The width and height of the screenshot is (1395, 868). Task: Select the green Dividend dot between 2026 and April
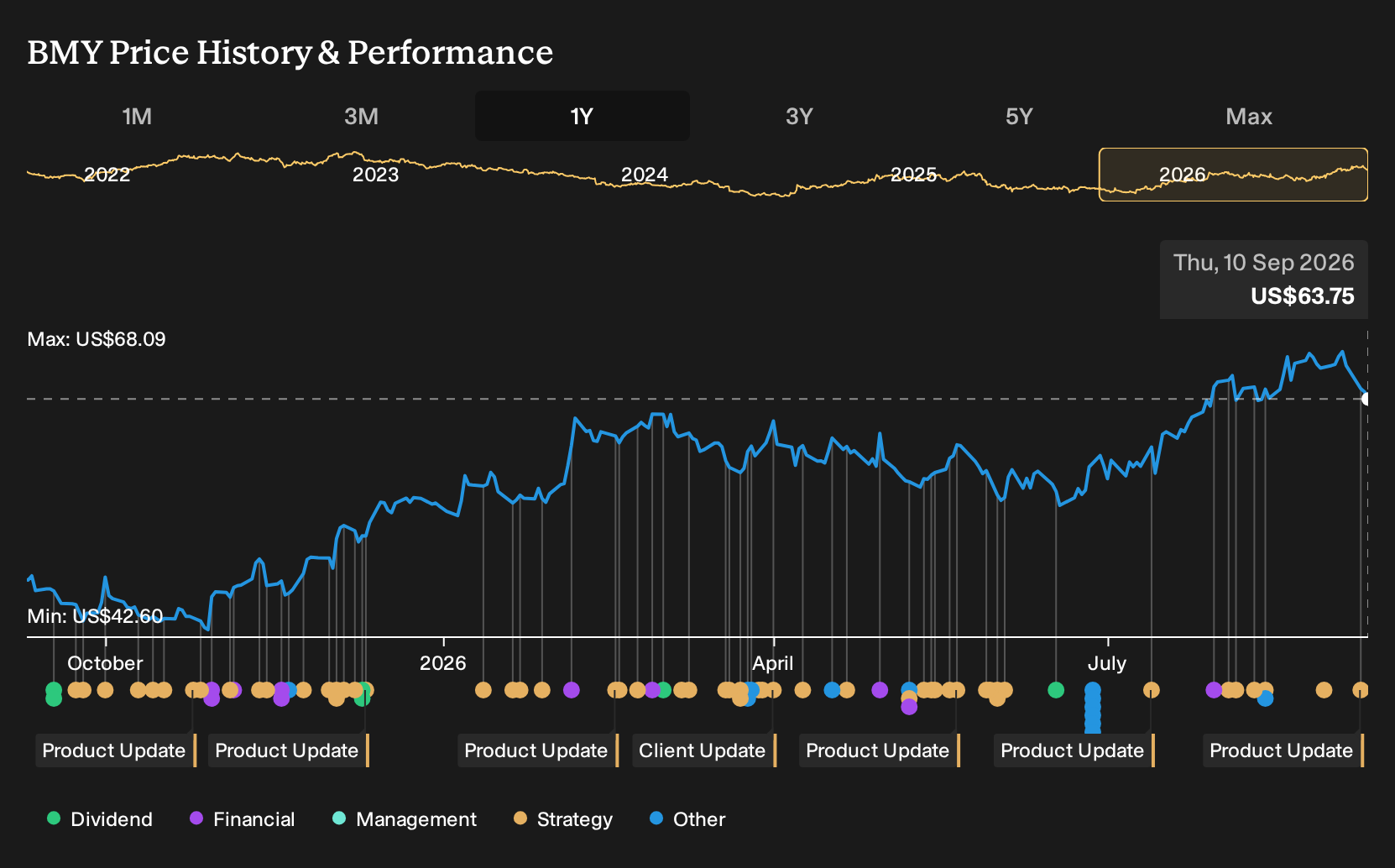663,690
